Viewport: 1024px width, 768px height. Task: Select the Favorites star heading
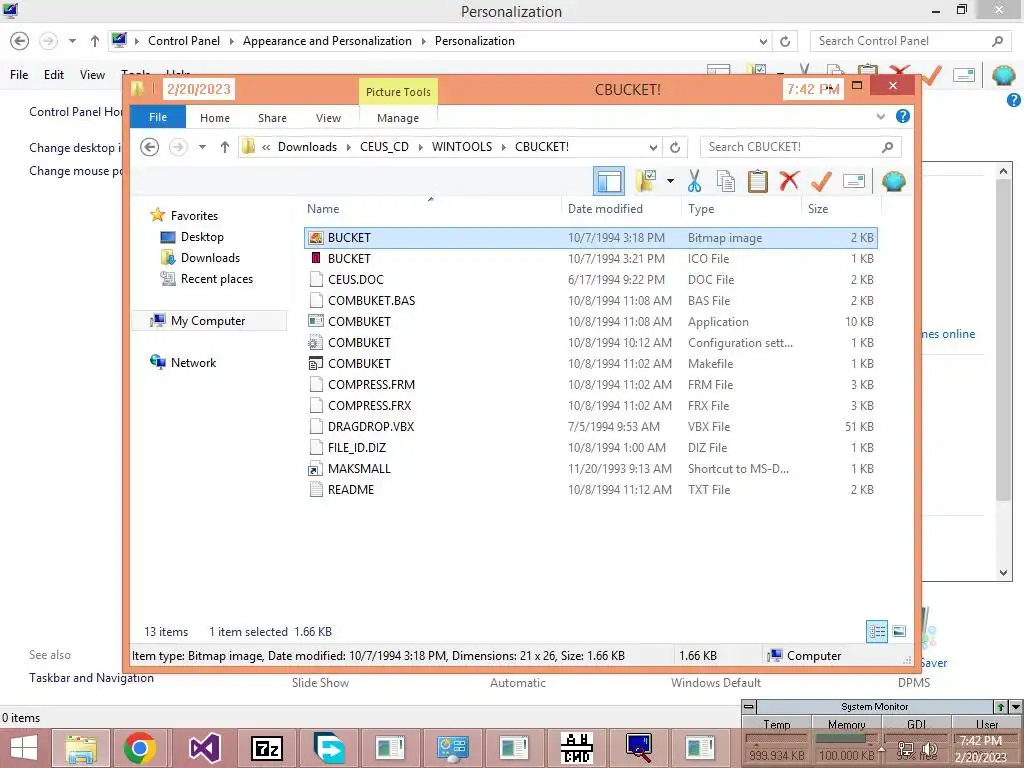pyautogui.click(x=194, y=216)
